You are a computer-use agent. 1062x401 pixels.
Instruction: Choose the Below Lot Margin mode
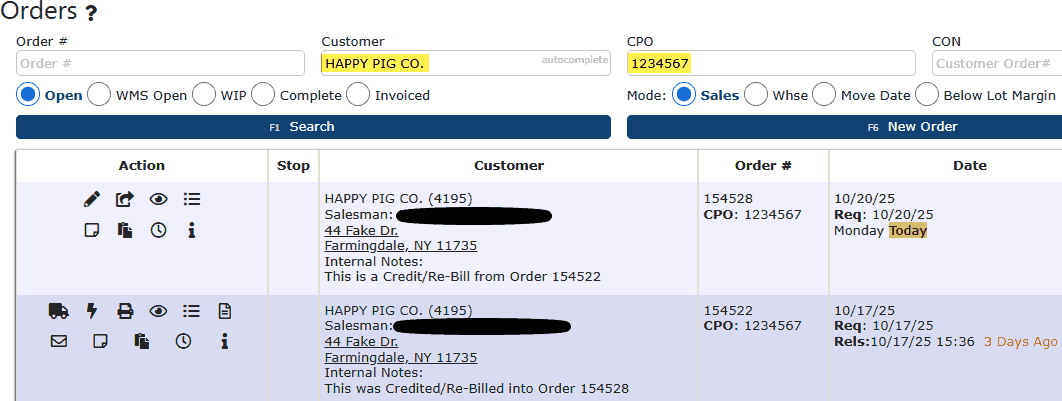point(927,95)
